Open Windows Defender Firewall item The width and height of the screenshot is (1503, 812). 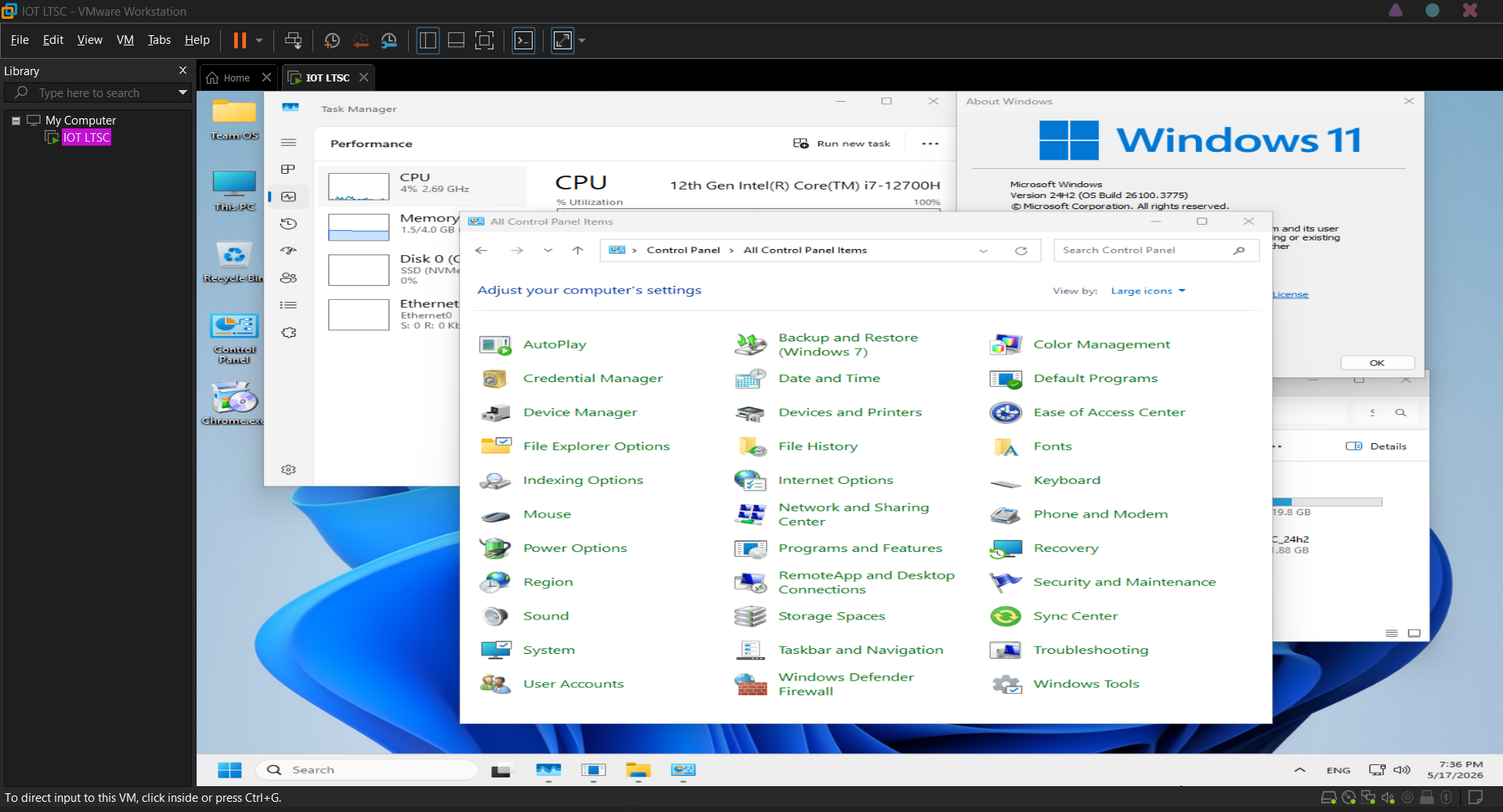tap(846, 684)
